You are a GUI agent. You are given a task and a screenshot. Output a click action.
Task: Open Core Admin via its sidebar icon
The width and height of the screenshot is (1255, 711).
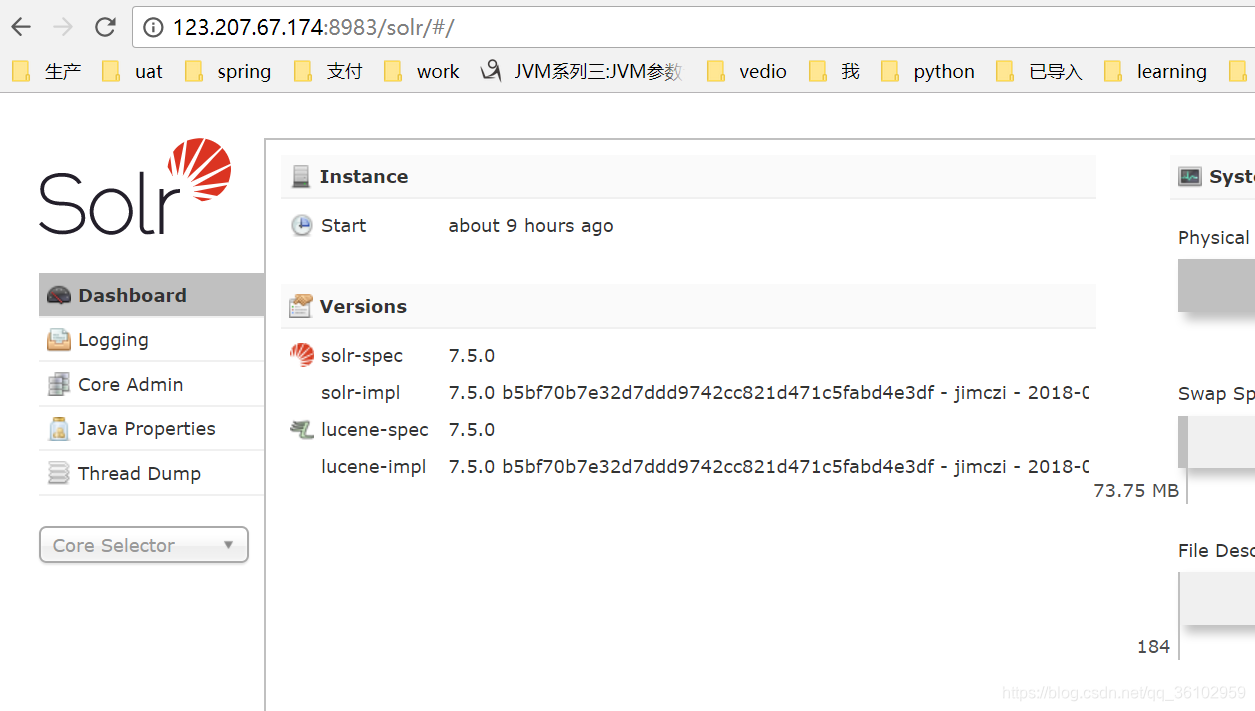[x=58, y=384]
